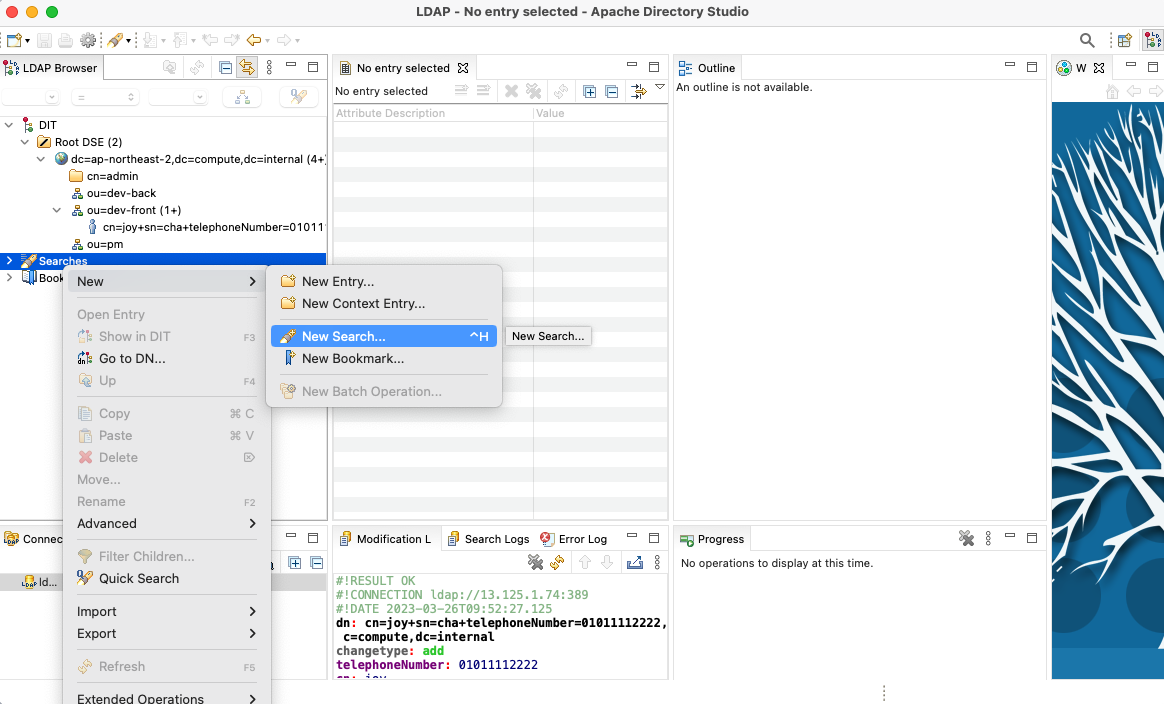
Task: Open the equals operator dropdown in quick search
Action: click(x=105, y=97)
